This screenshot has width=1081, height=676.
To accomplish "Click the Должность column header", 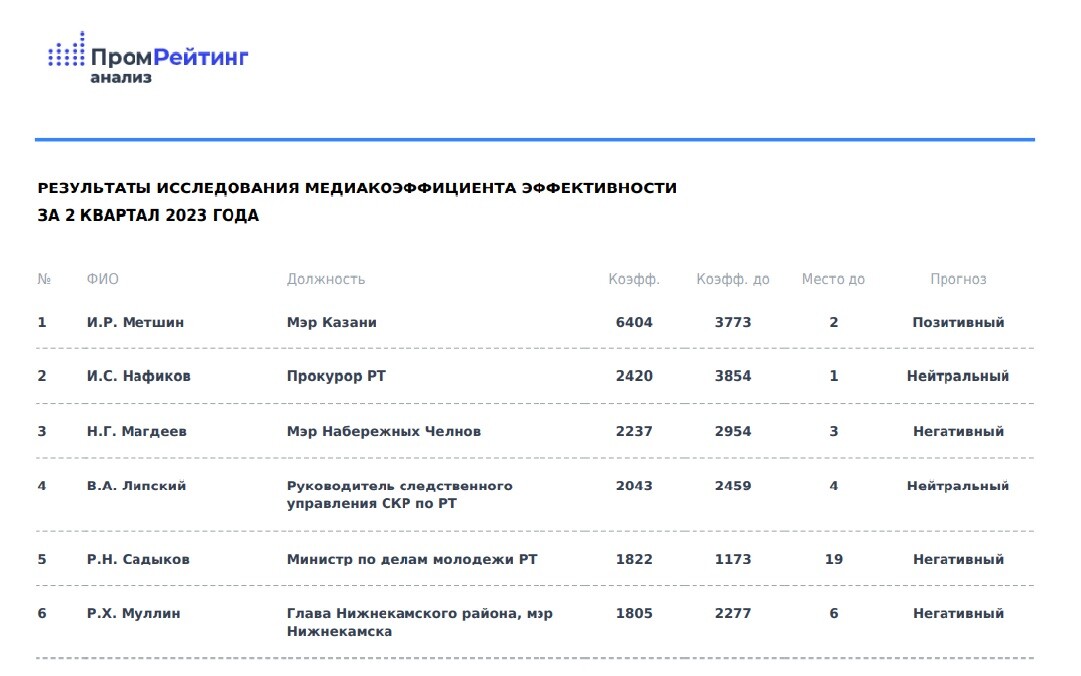I will click(x=326, y=279).
